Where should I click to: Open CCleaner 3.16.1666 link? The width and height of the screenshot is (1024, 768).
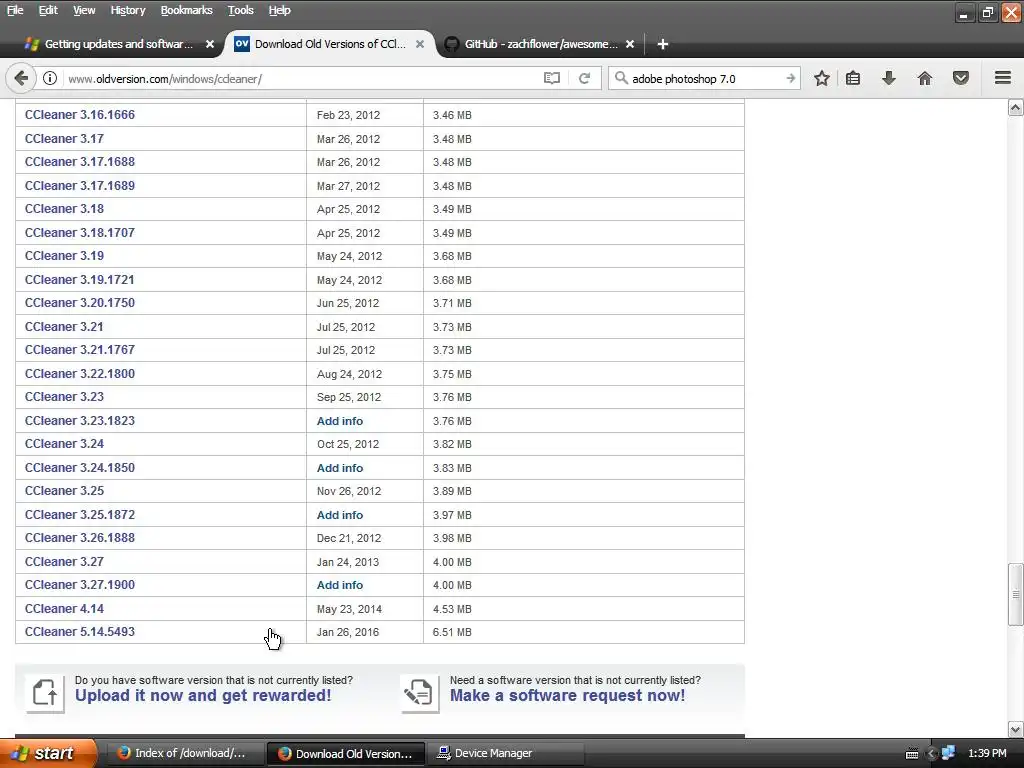pyautogui.click(x=80, y=115)
